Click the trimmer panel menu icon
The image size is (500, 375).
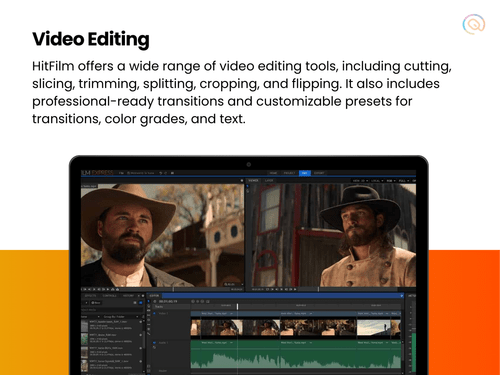[x=242, y=181]
